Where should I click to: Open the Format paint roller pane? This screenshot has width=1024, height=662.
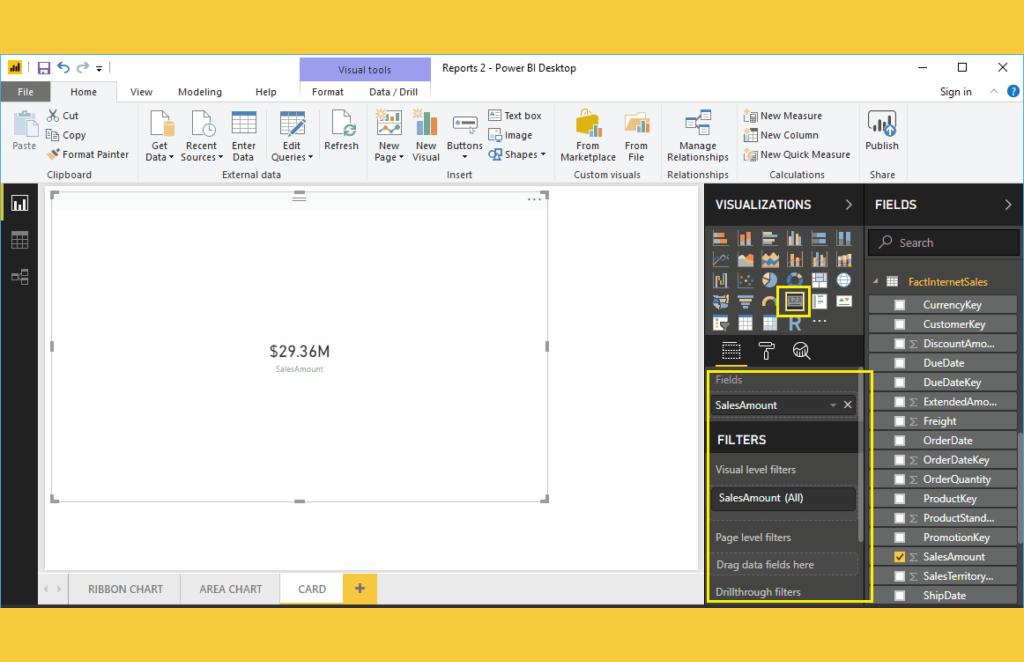[766, 351]
